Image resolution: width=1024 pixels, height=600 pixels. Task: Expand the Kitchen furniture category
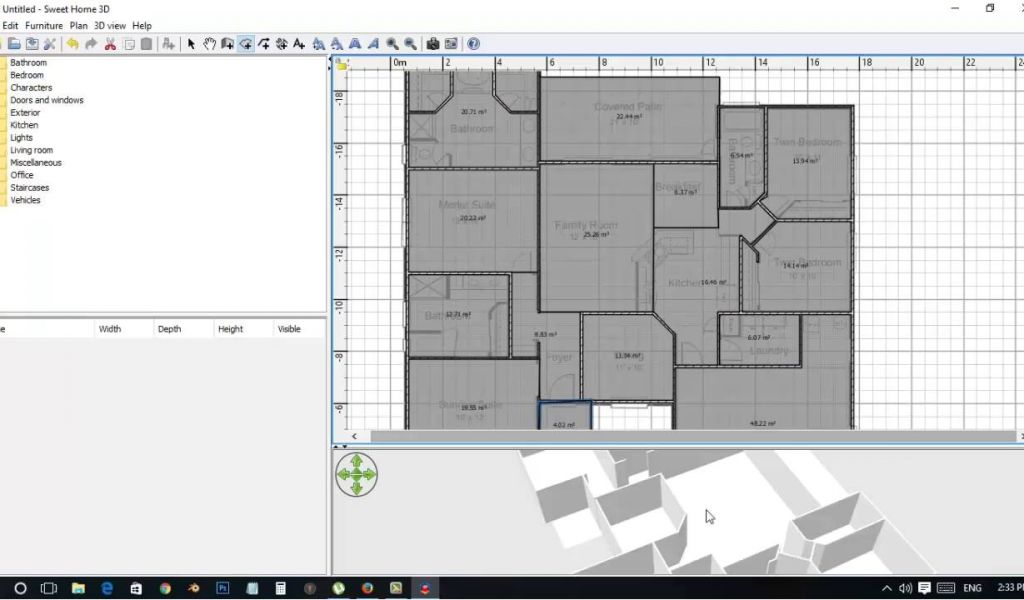(24, 125)
